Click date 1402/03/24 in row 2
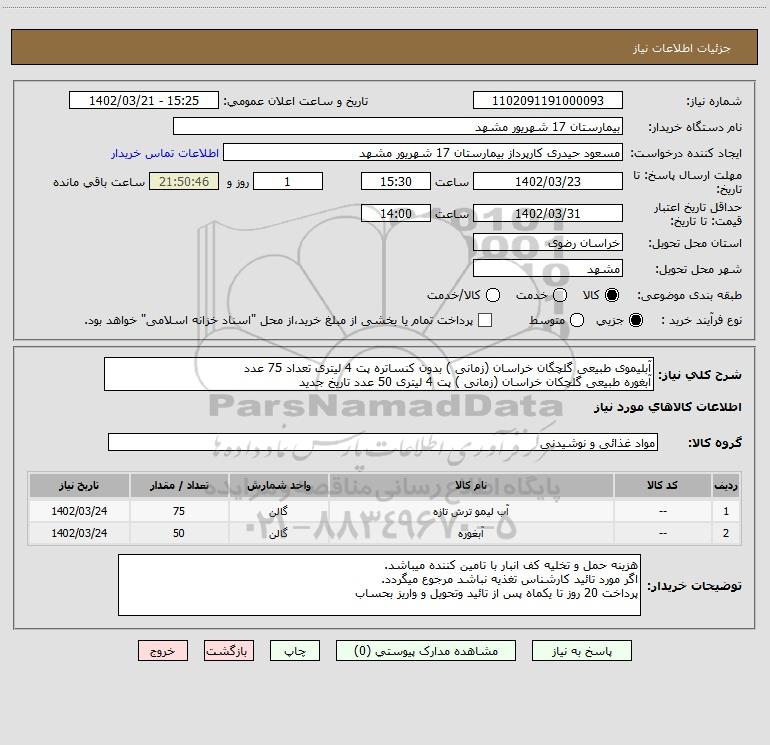The width and height of the screenshot is (770, 745). click(x=79, y=533)
